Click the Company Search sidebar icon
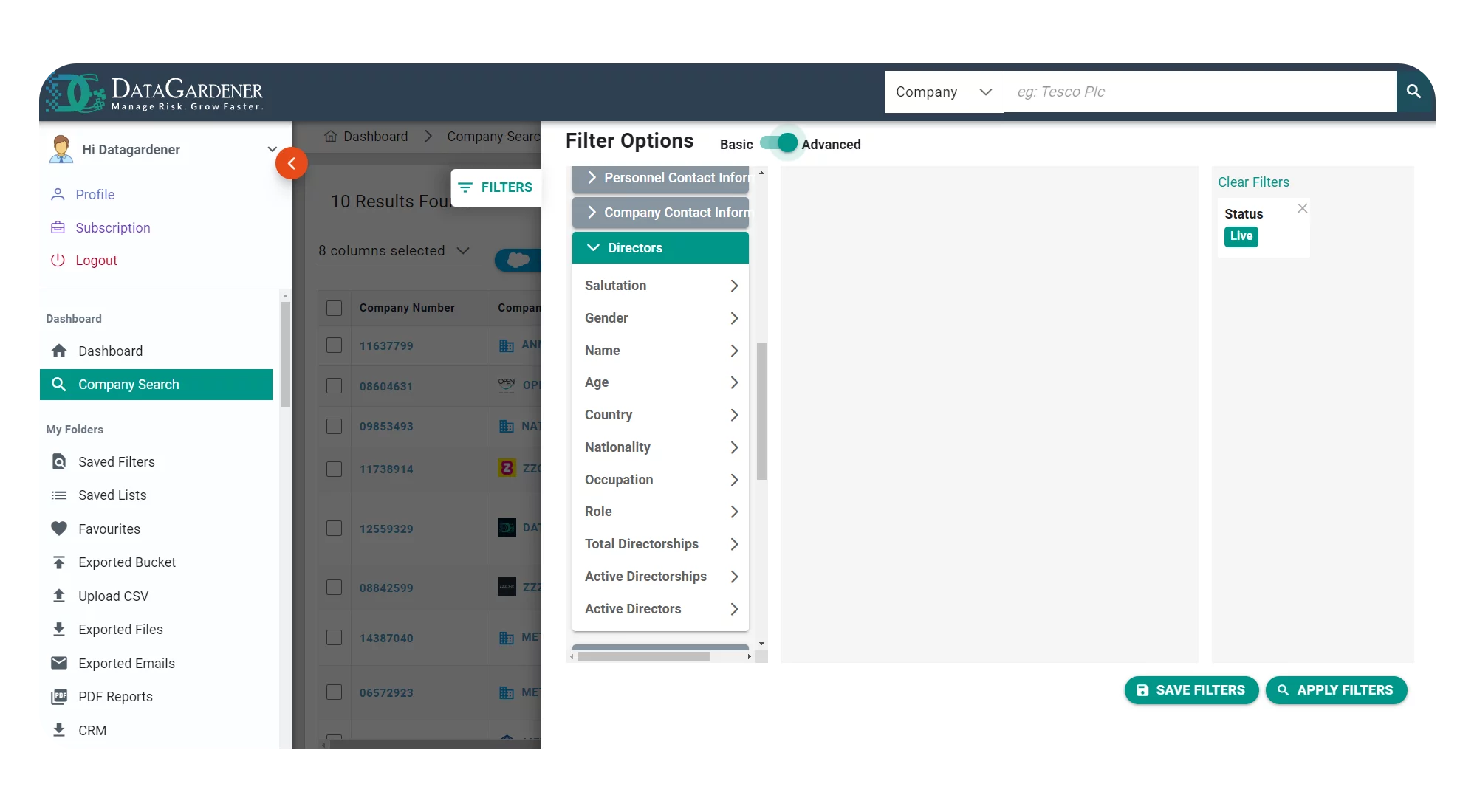The height and width of the screenshot is (812, 1477). [x=58, y=384]
